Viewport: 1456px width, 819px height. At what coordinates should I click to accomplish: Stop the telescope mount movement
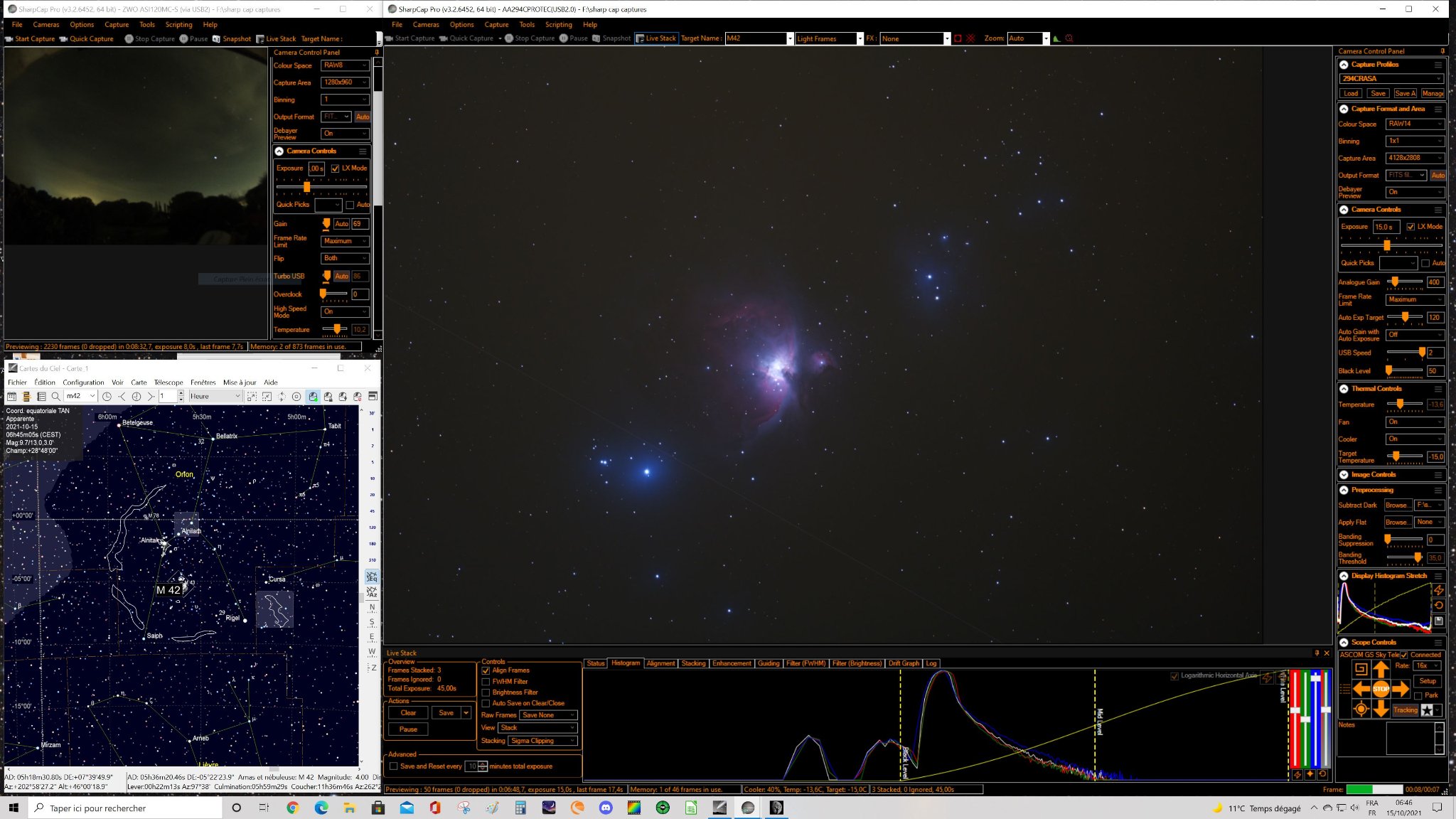point(1381,688)
